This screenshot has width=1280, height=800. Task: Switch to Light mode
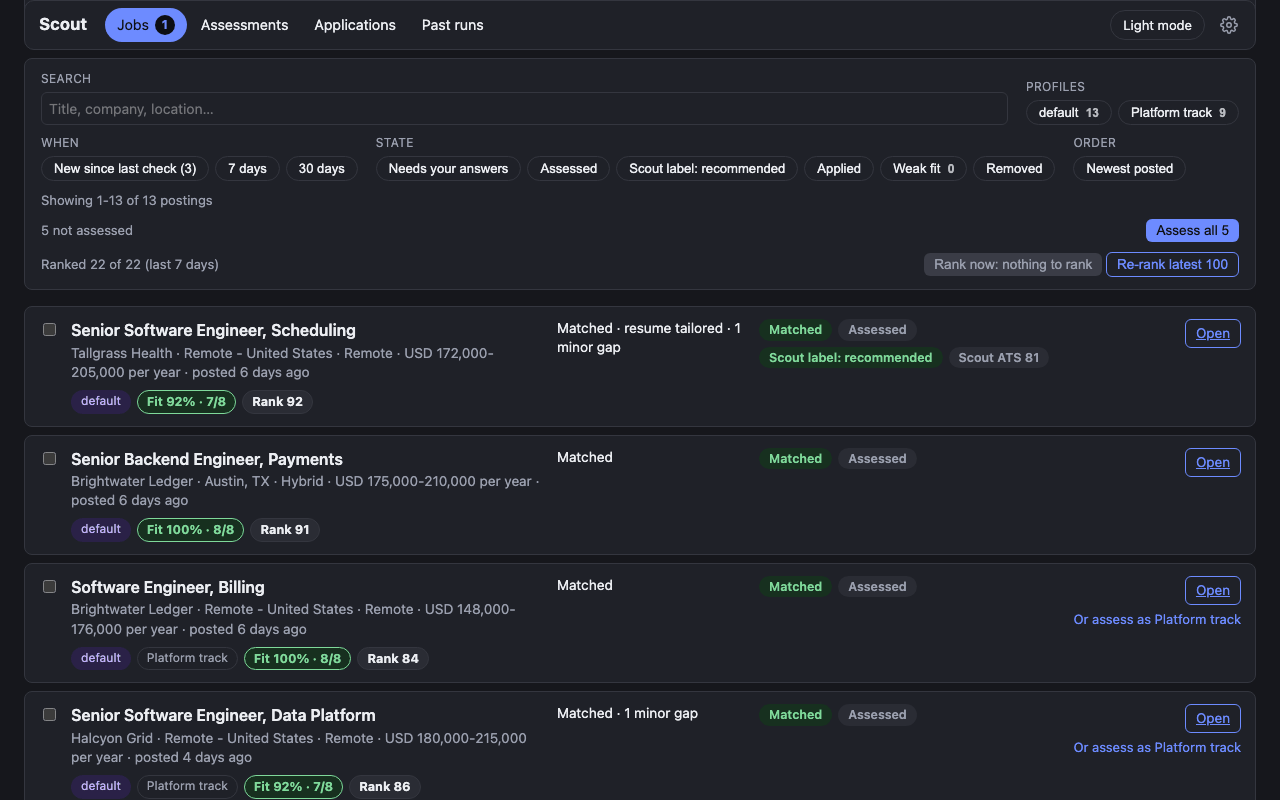coord(1157,25)
